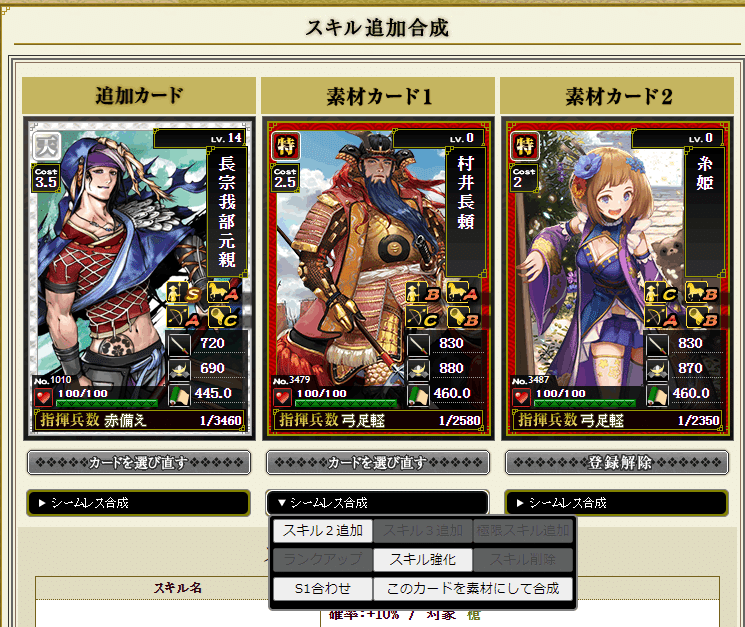This screenshot has width=745, height=627.
Task: Click the 特 rarity icon on 糸姫 card
Action: (525, 146)
